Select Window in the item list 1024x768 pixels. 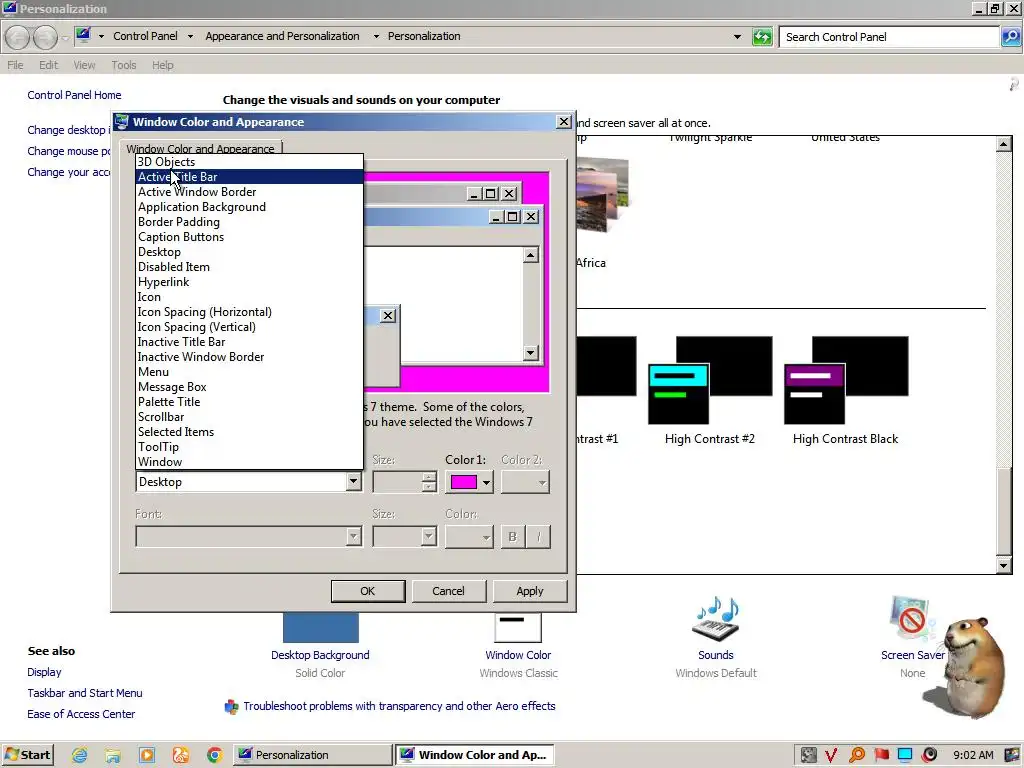tap(249, 462)
